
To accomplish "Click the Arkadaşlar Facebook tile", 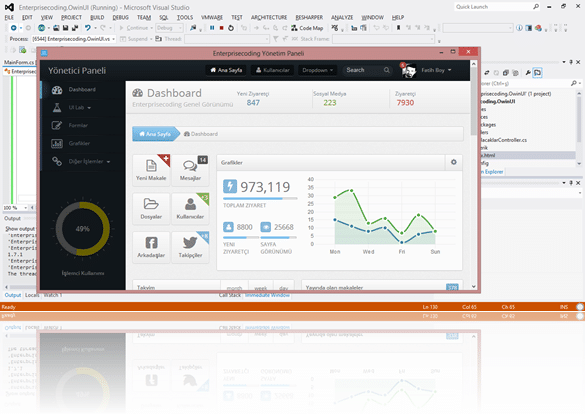I will (x=151, y=248).
